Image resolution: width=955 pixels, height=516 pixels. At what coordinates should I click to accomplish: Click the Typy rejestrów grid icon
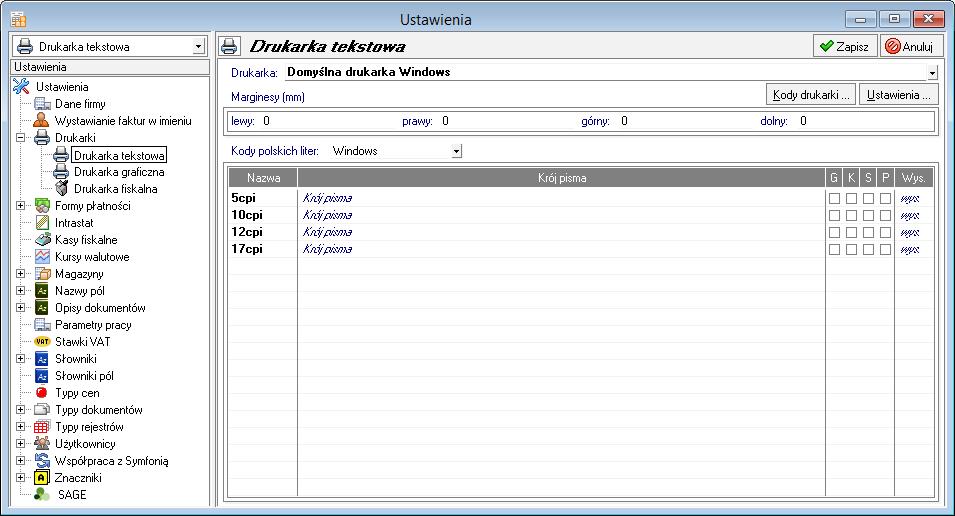42,427
